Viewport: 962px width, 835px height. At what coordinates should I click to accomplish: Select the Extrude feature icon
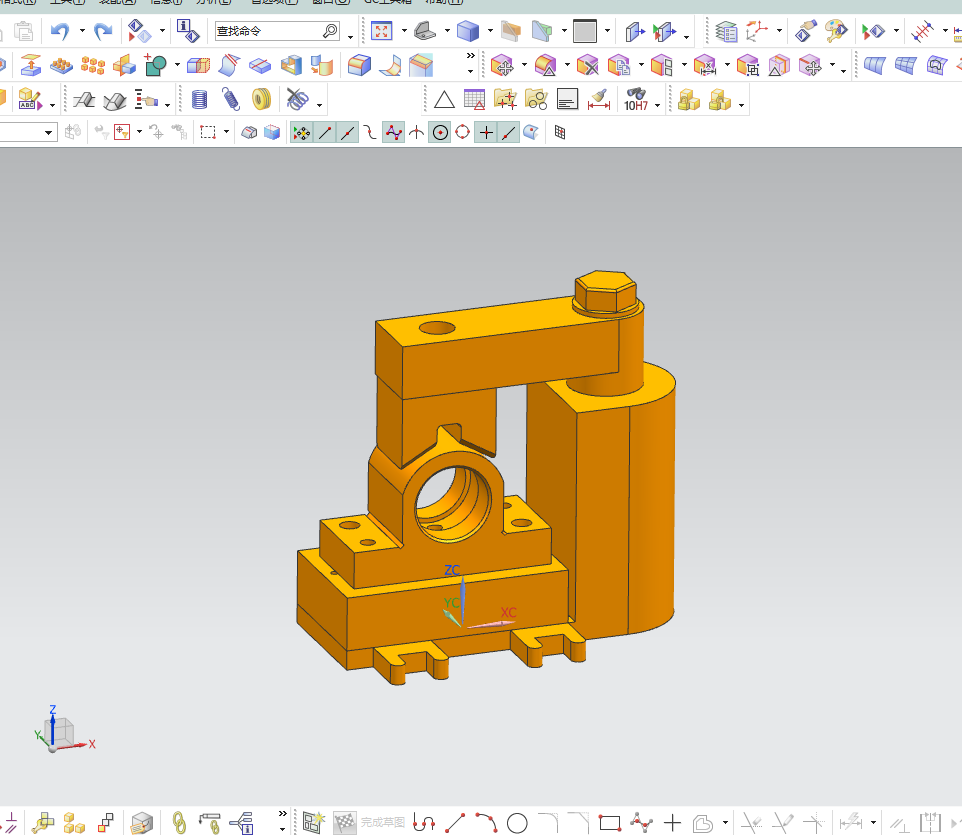pyautogui.click(x=31, y=65)
